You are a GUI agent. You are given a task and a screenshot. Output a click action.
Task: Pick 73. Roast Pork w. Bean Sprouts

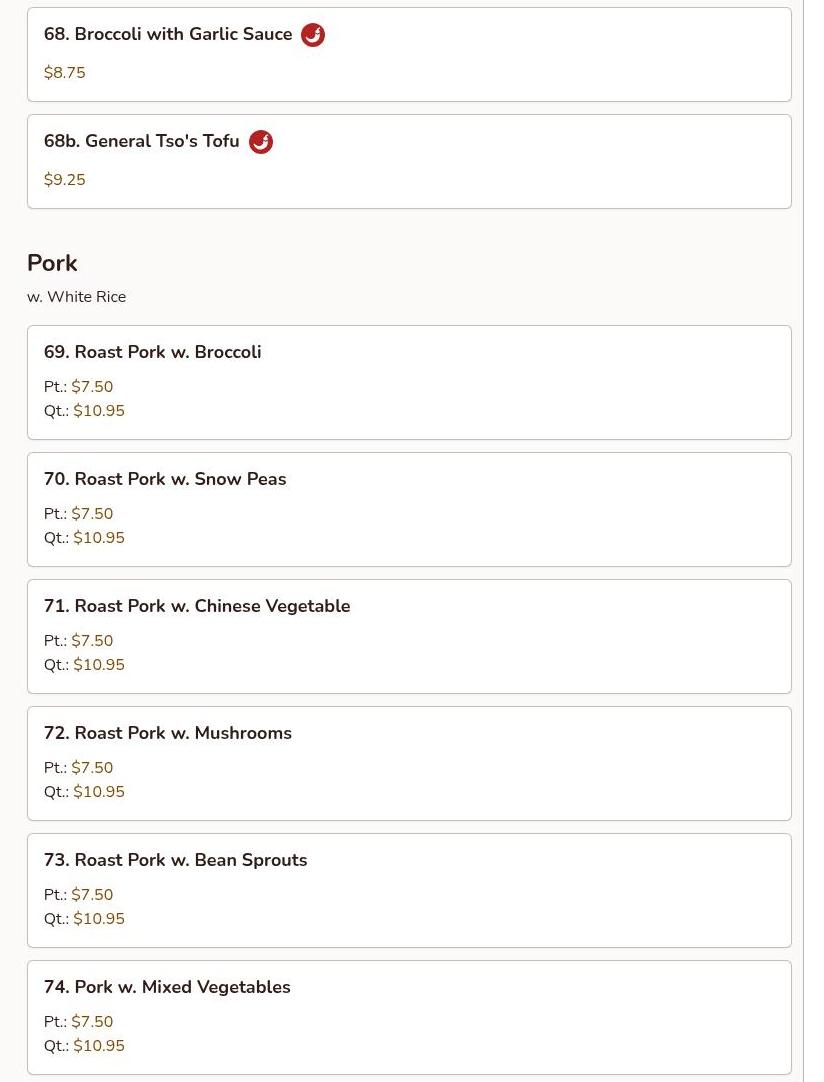point(176,860)
